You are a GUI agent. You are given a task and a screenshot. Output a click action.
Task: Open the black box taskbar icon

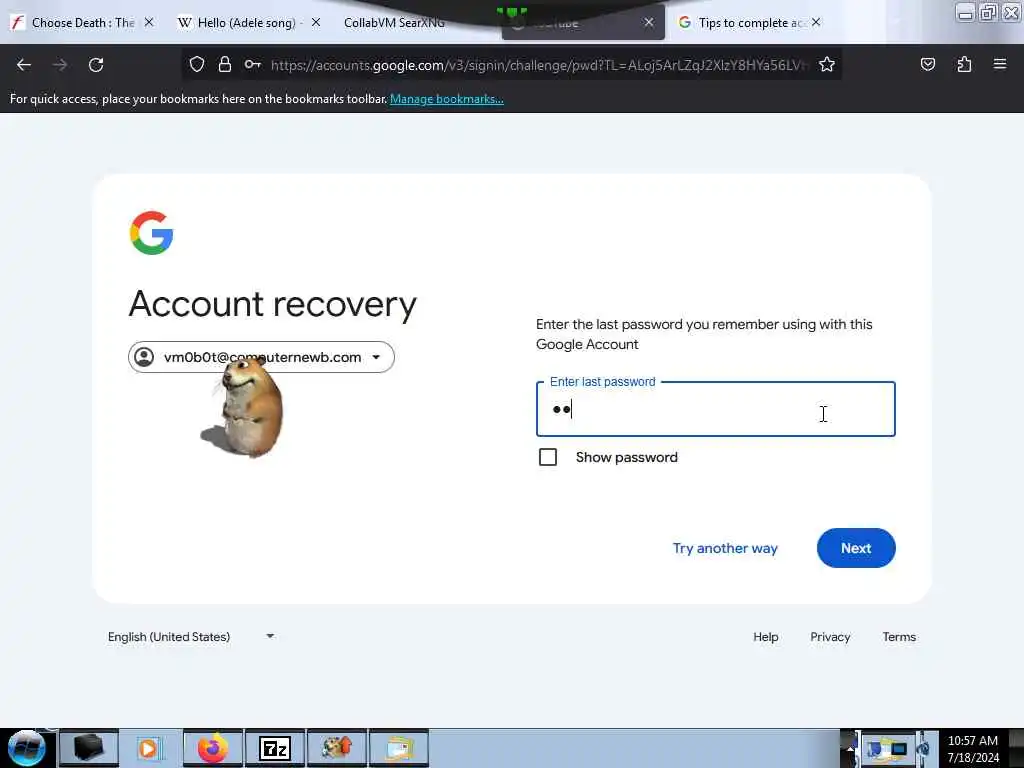coord(89,748)
